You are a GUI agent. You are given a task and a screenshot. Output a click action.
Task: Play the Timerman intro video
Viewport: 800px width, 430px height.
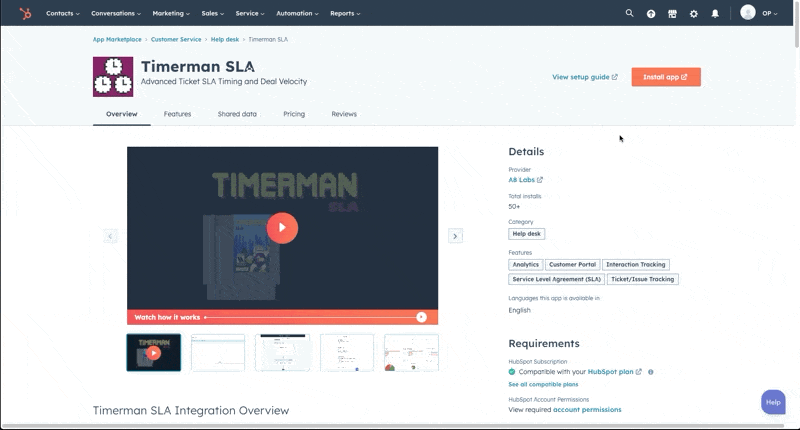click(x=282, y=228)
